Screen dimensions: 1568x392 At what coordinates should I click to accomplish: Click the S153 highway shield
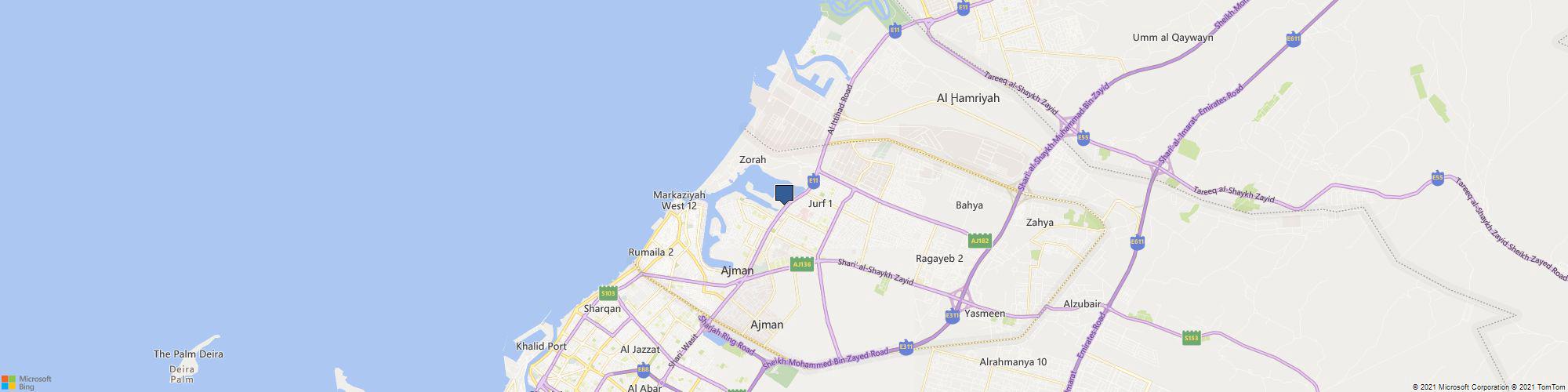point(1192,338)
